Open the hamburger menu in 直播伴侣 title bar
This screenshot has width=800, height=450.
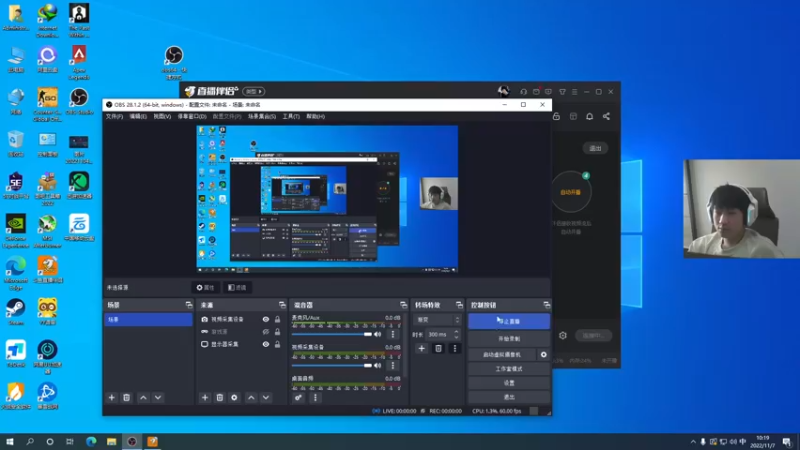point(574,92)
